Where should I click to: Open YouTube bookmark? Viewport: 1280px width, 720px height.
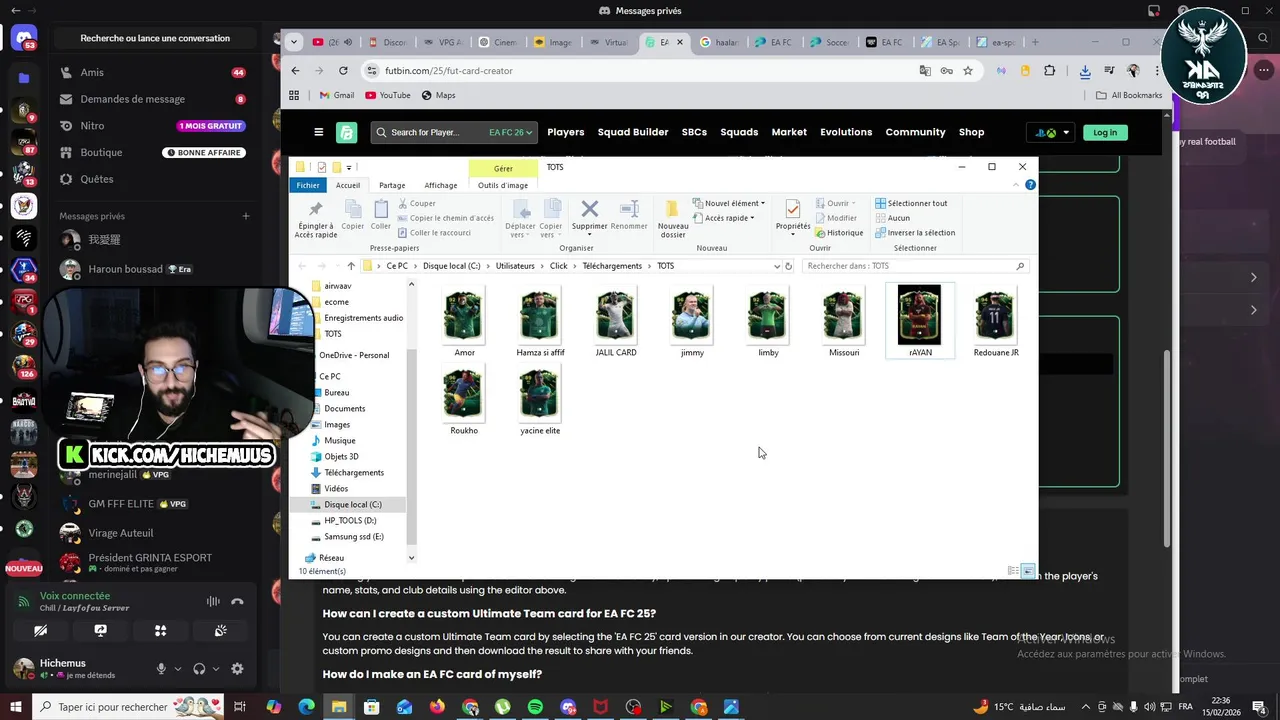pos(388,95)
